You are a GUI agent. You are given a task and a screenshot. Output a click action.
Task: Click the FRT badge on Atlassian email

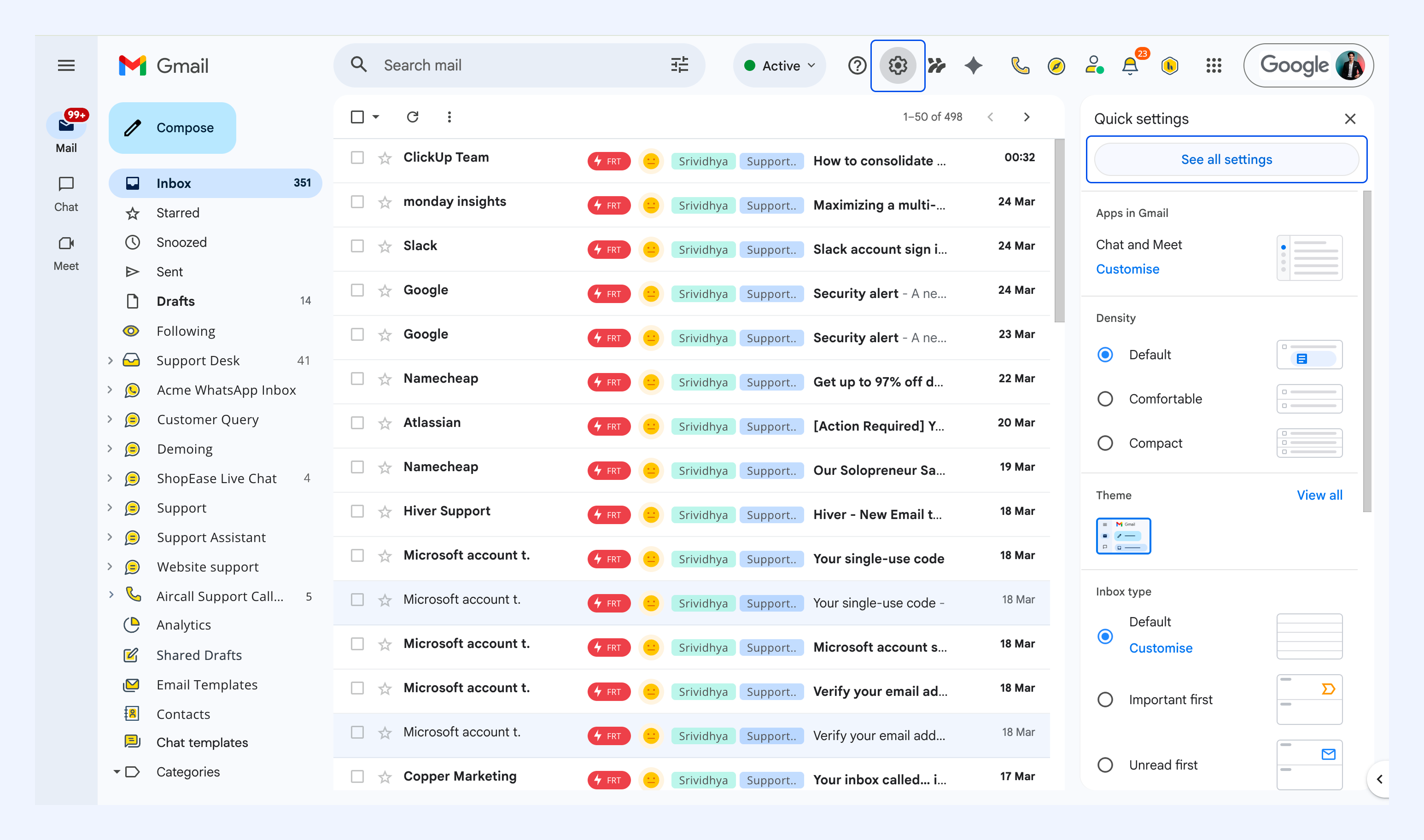pos(609,426)
